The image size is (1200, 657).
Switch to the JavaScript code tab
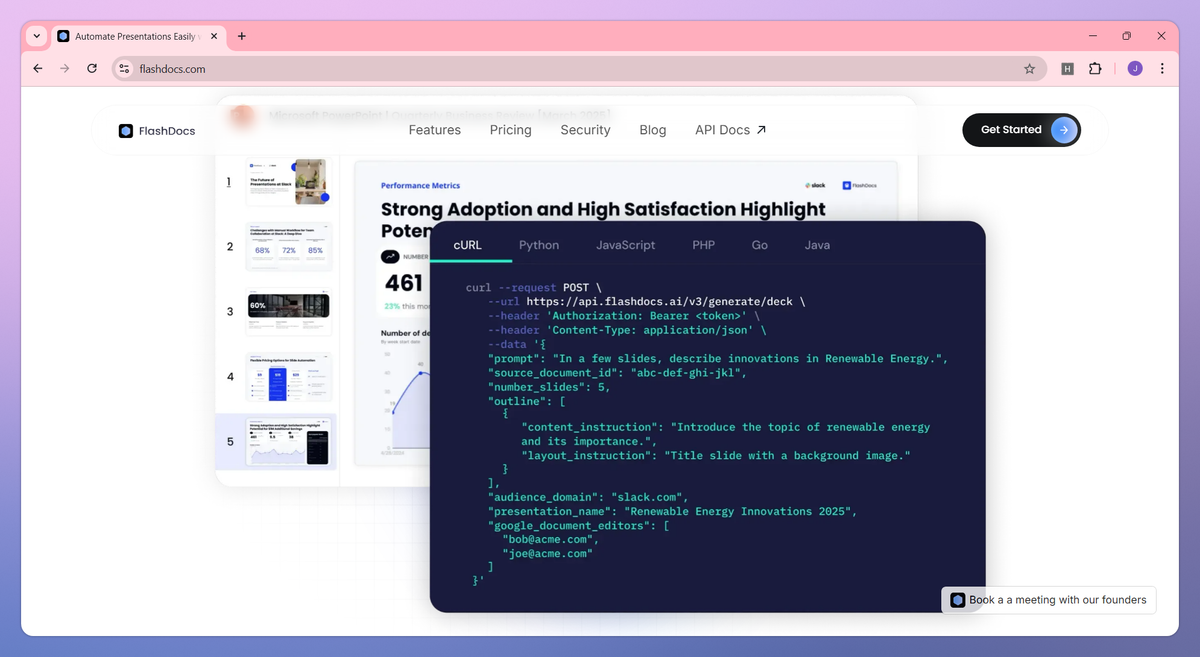[x=626, y=245]
